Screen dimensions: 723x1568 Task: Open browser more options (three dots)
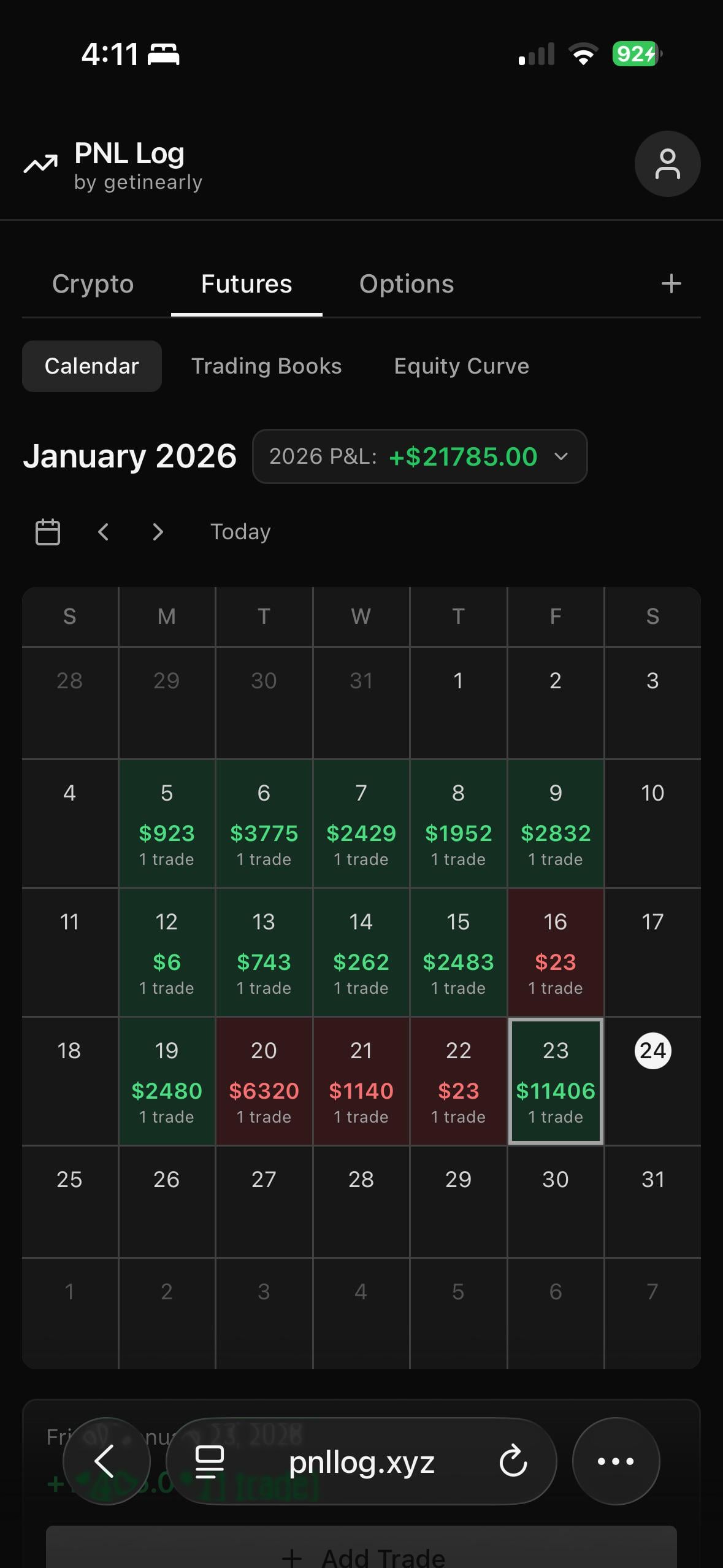tap(615, 1461)
